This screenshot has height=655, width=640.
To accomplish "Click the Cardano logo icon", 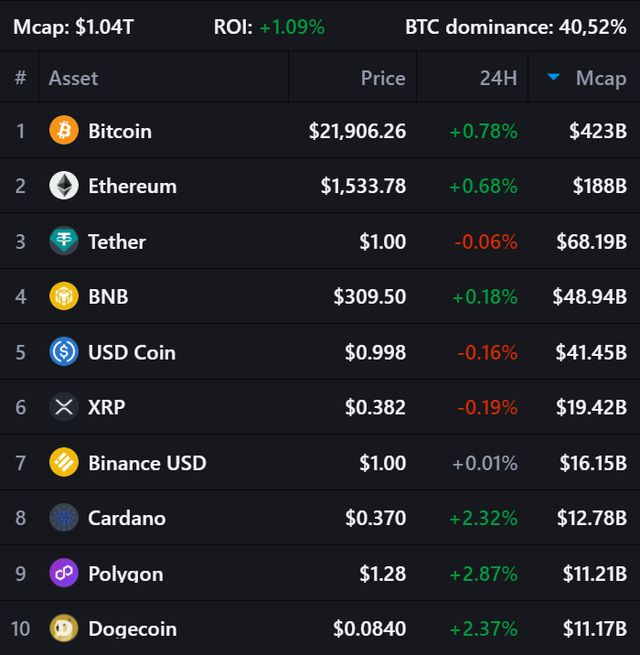I will pos(64,518).
